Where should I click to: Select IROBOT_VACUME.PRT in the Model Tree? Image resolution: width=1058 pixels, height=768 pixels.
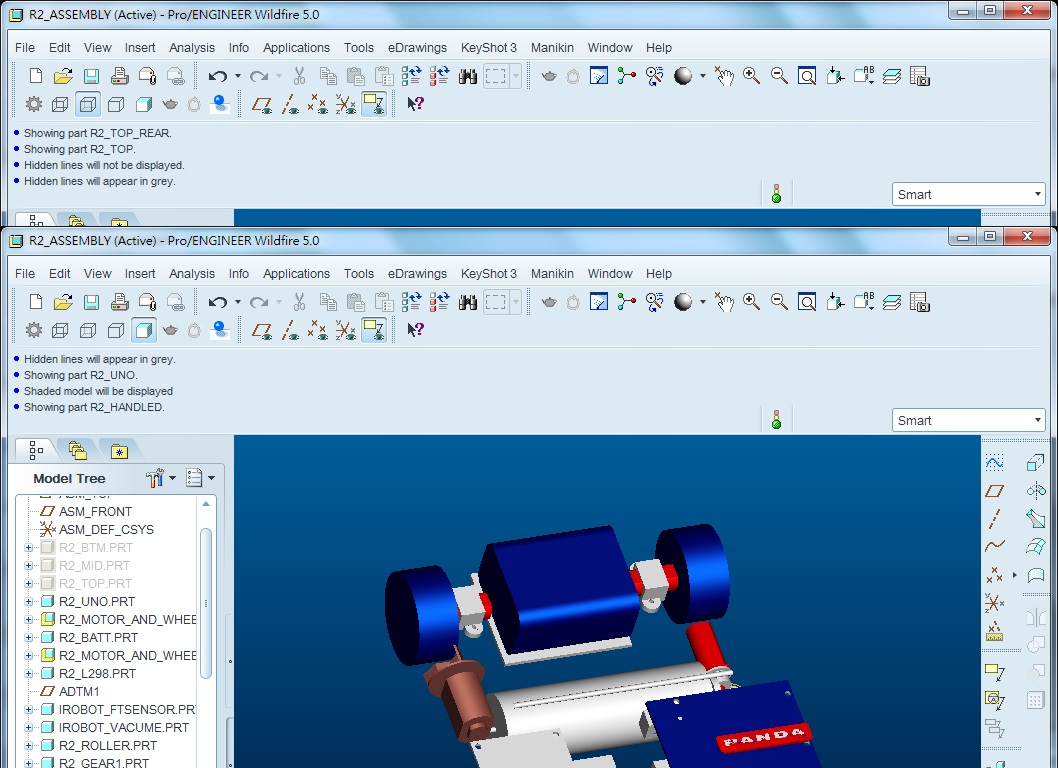[x=123, y=728]
